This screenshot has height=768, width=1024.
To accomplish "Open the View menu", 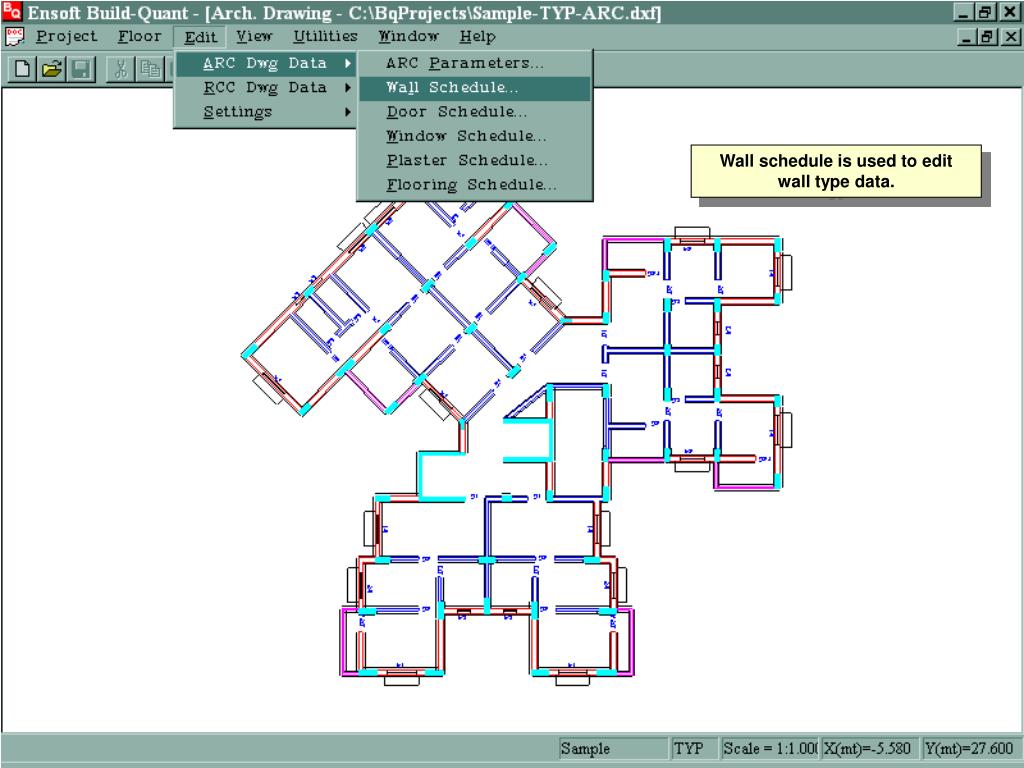I will click(254, 37).
